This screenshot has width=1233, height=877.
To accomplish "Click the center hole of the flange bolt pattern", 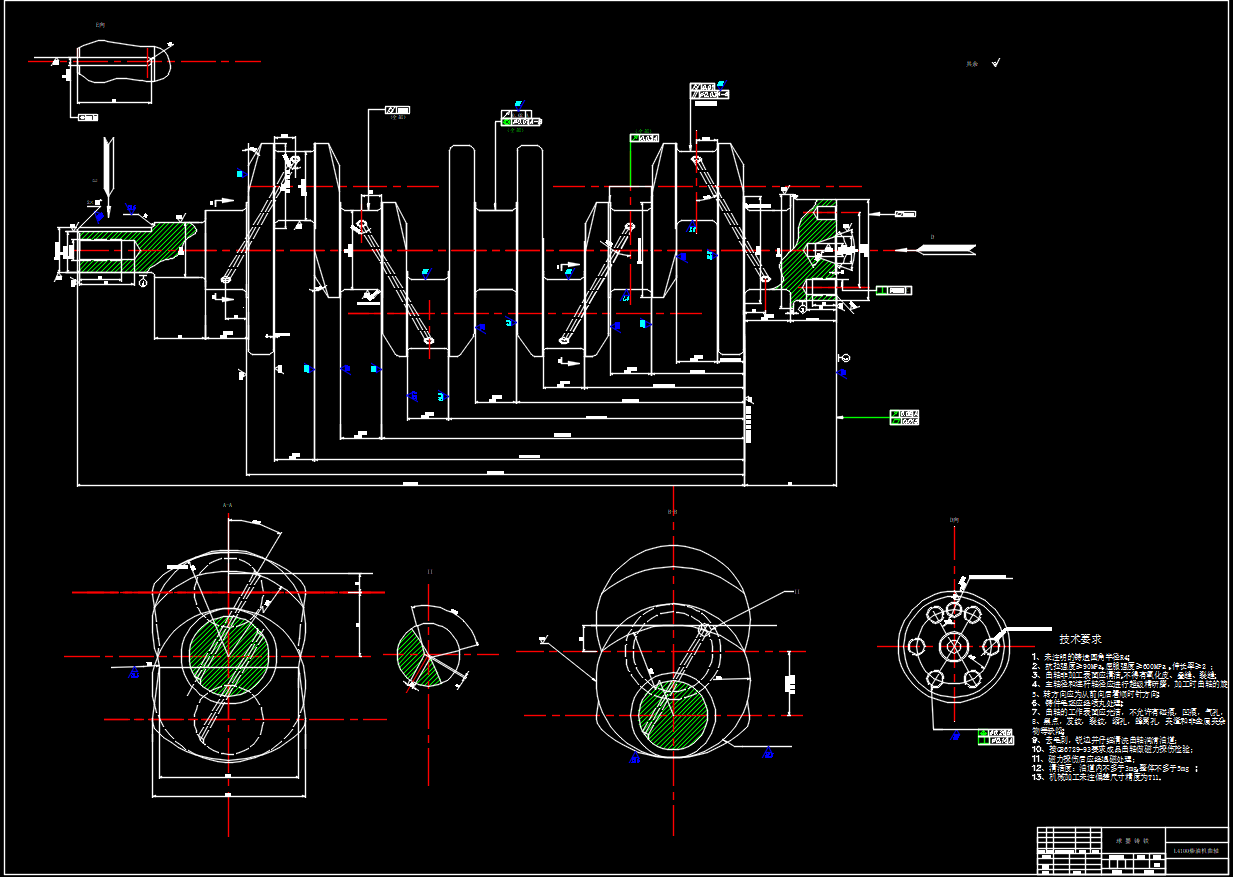I will click(953, 646).
